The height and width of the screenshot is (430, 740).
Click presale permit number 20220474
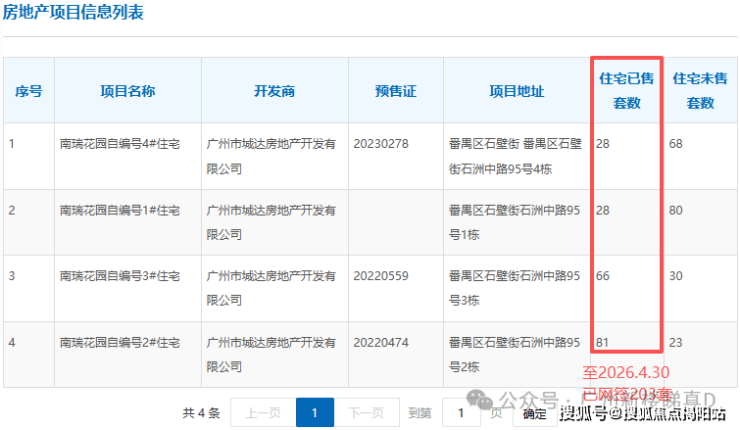click(381, 342)
